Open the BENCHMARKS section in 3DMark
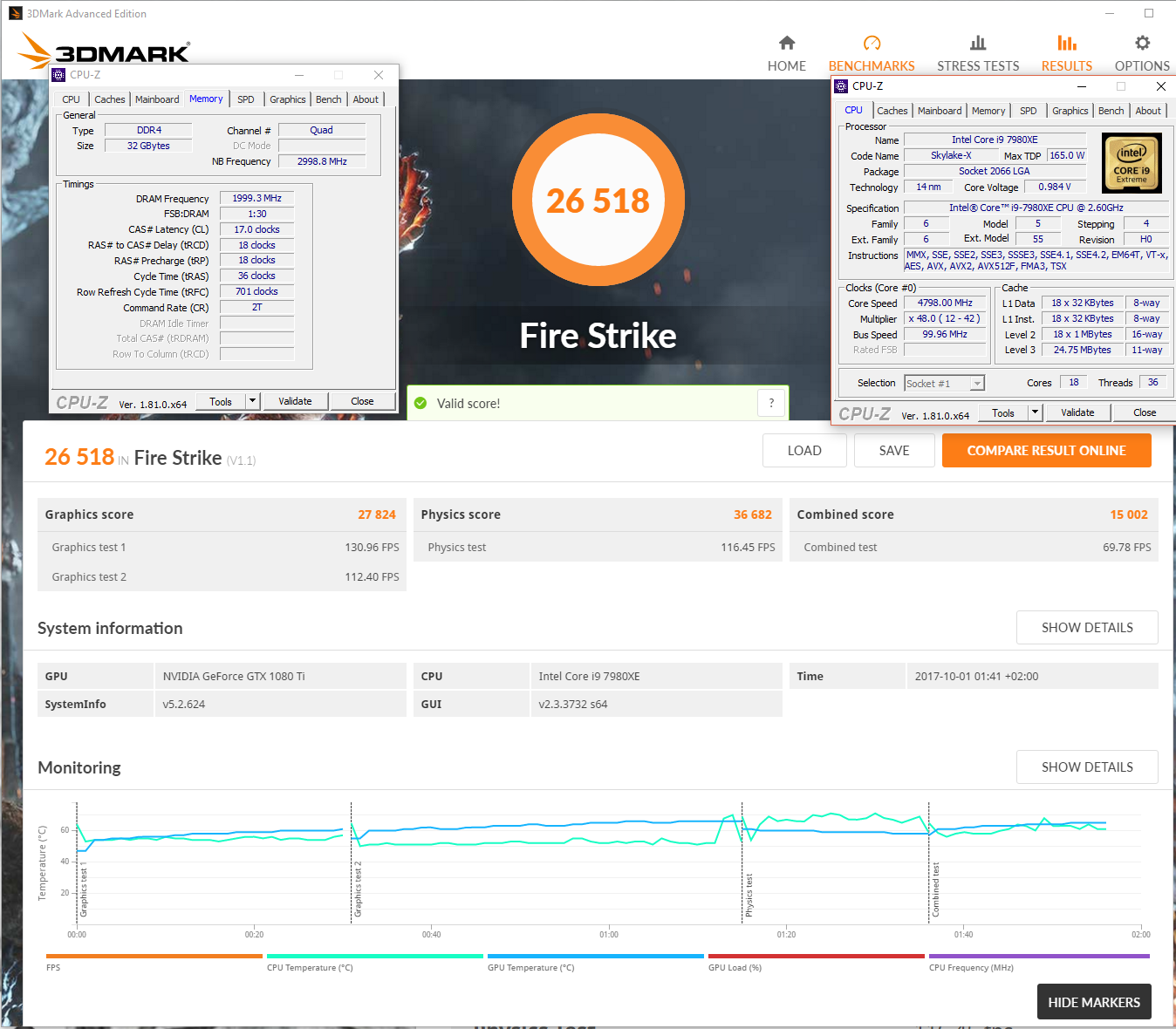Image resolution: width=1176 pixels, height=1029 pixels. pyautogui.click(x=872, y=54)
